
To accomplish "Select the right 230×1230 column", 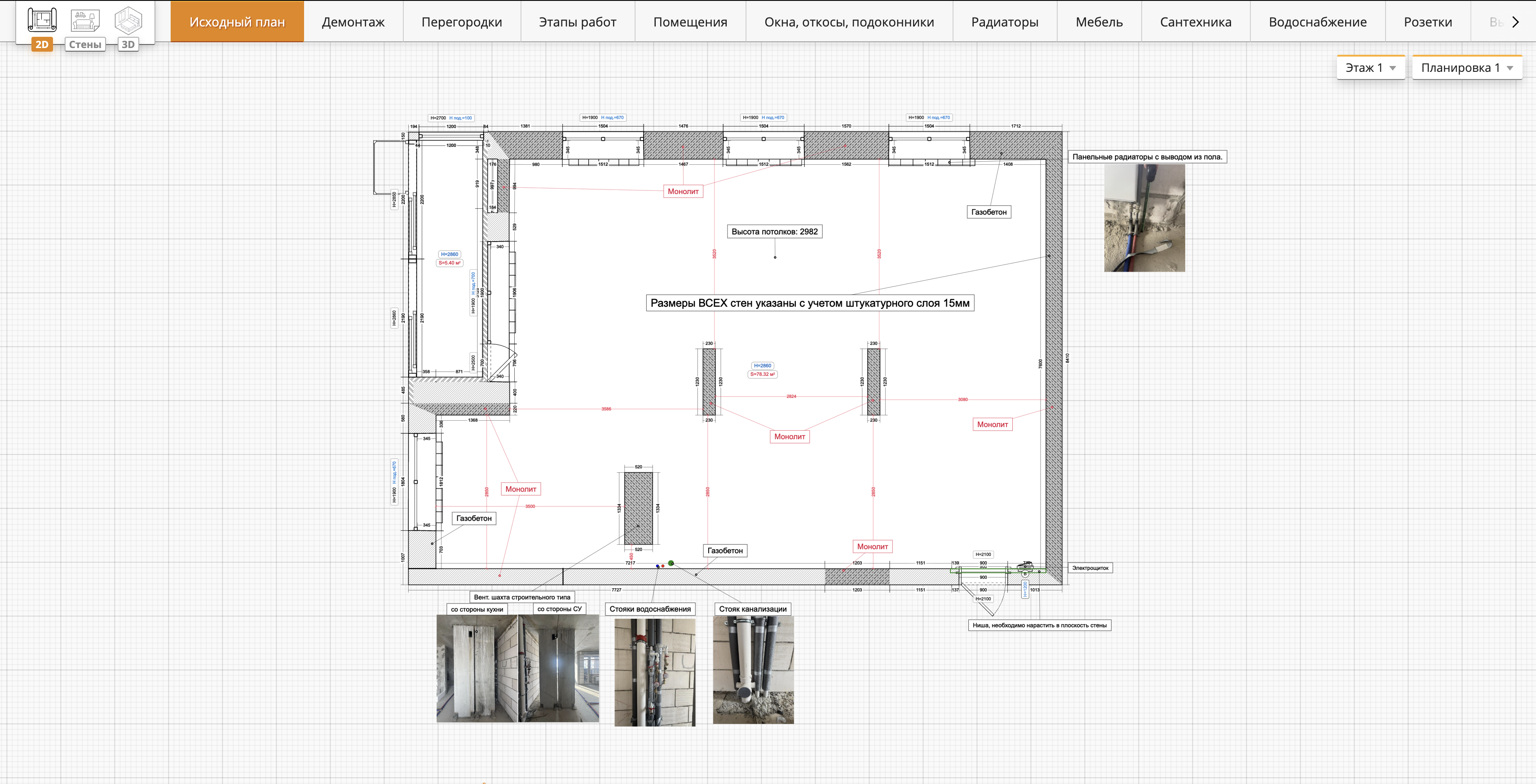I will [874, 382].
